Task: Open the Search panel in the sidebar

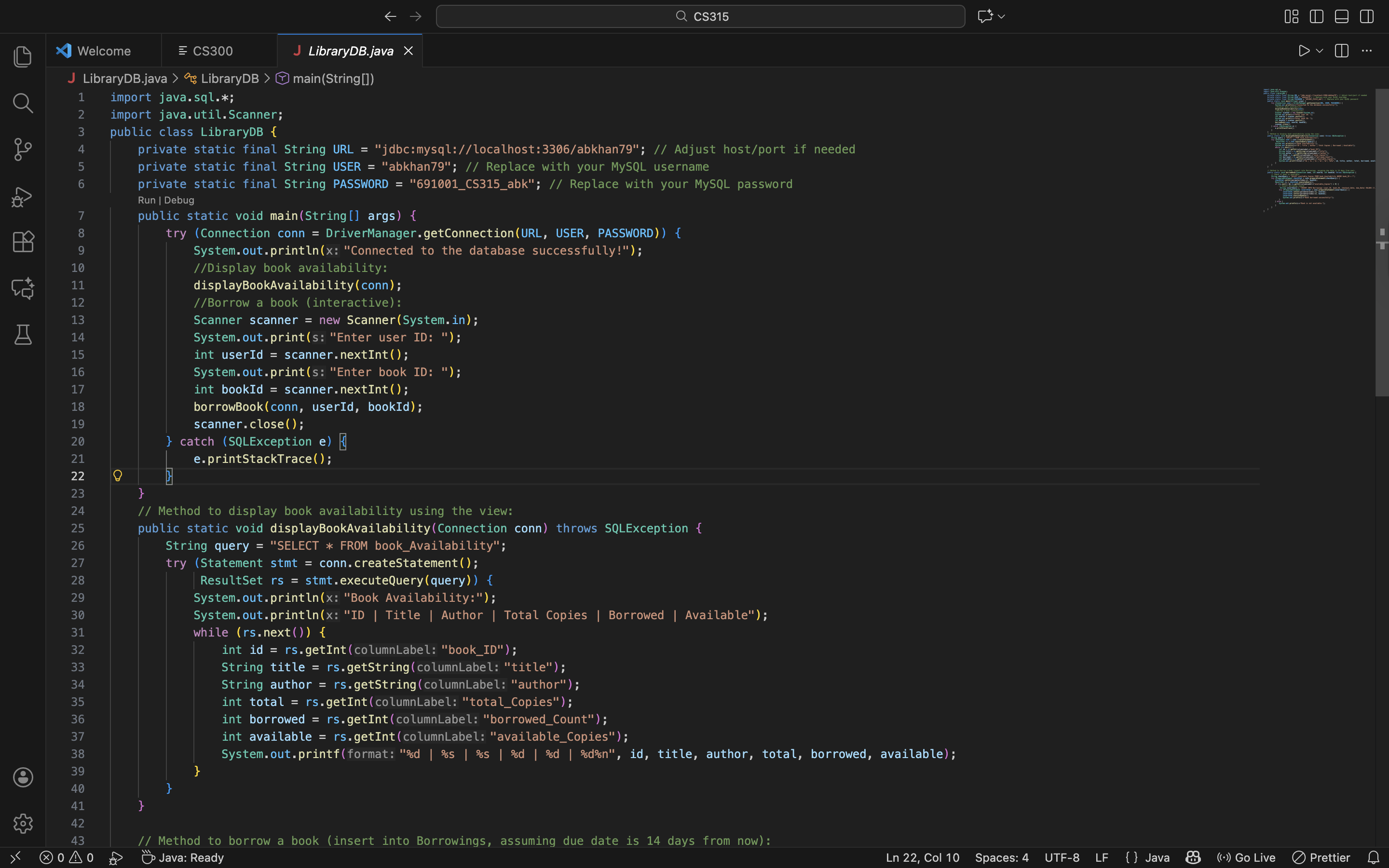Action: point(23,103)
